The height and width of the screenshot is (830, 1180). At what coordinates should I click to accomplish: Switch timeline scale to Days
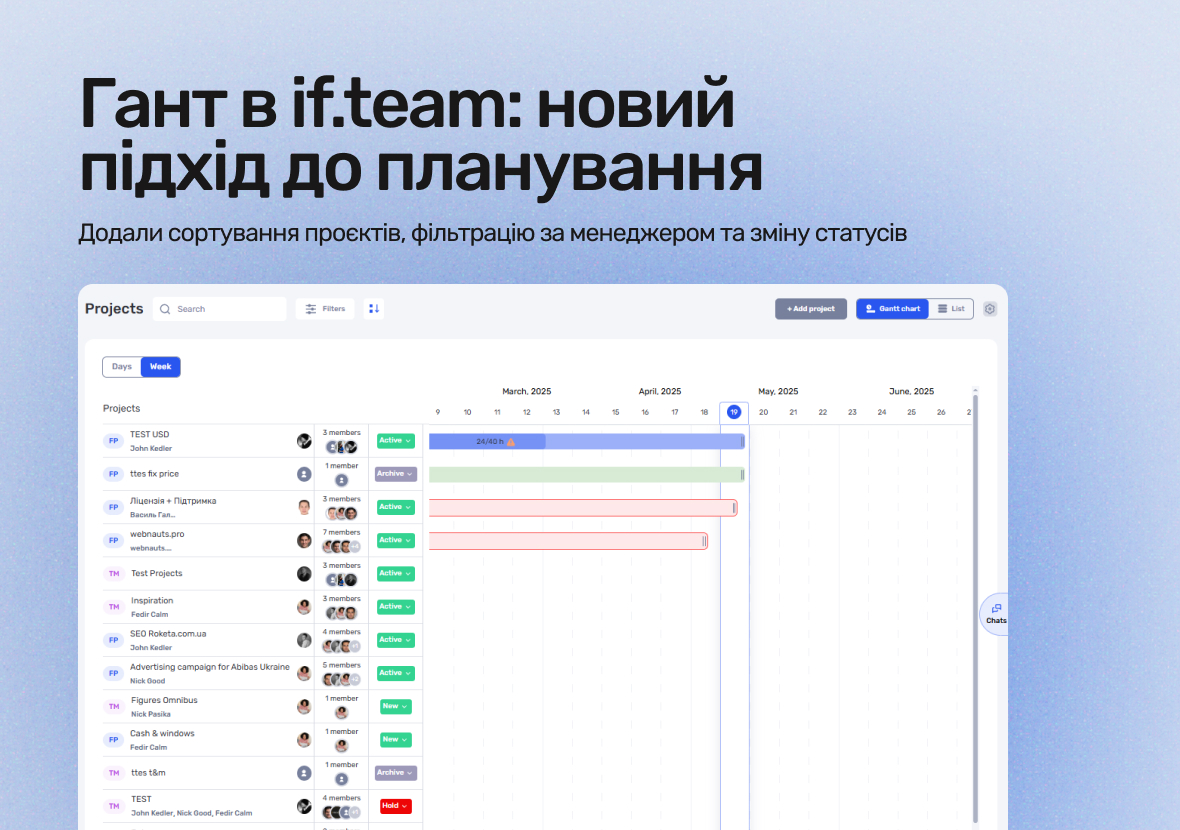point(122,366)
